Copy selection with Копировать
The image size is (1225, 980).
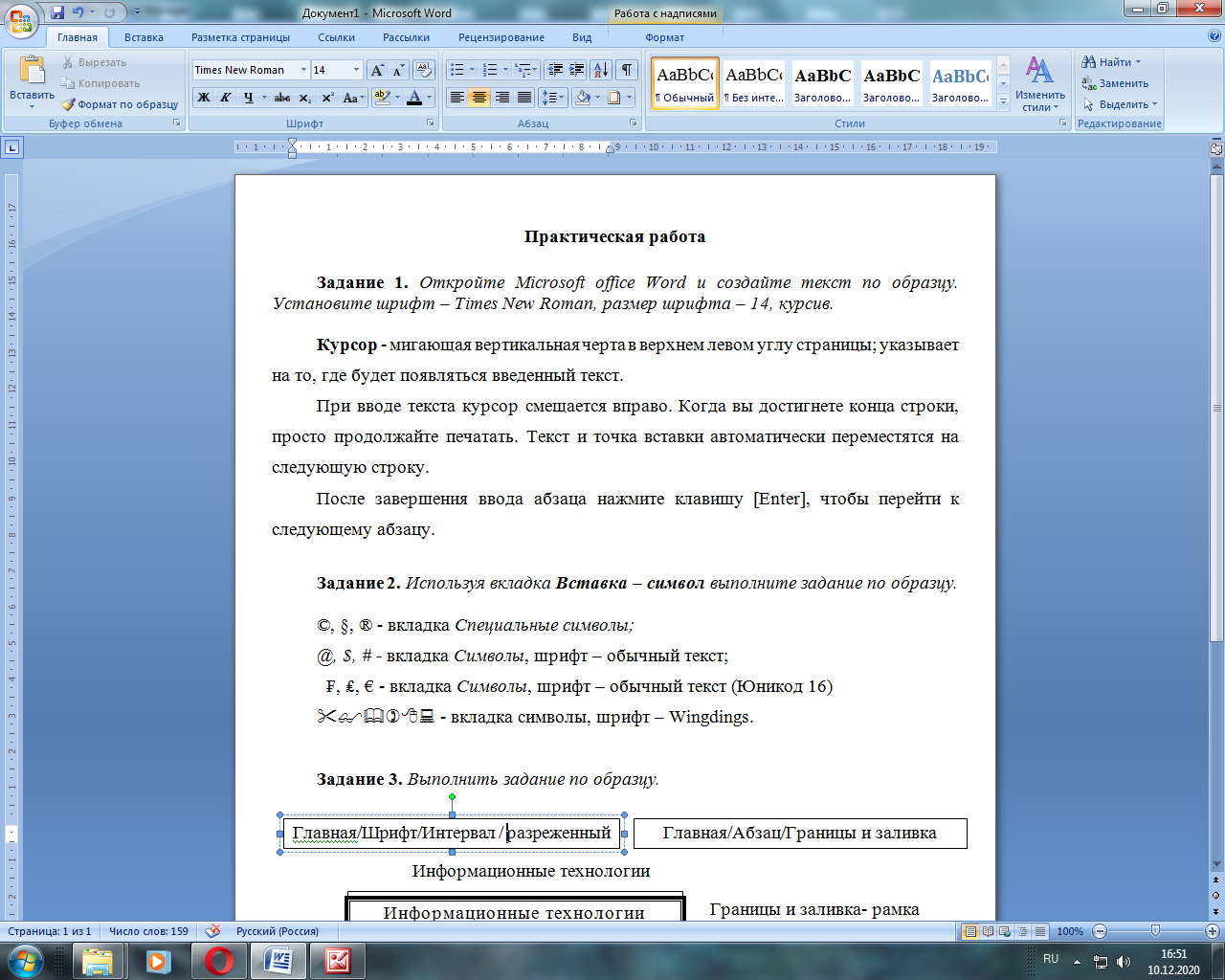coord(100,83)
